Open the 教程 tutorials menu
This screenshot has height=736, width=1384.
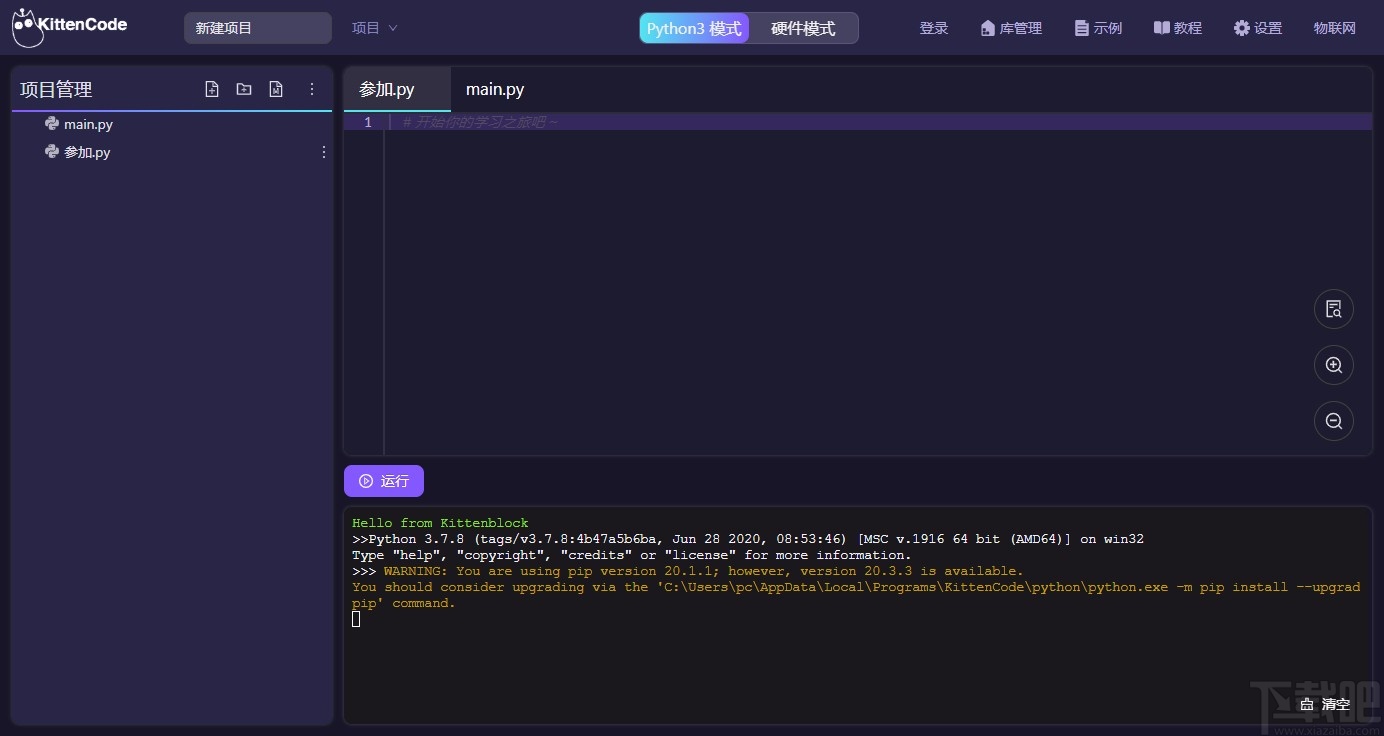[1178, 28]
